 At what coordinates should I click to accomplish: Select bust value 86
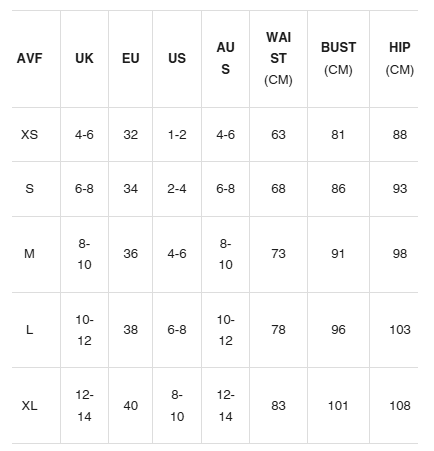(x=338, y=189)
